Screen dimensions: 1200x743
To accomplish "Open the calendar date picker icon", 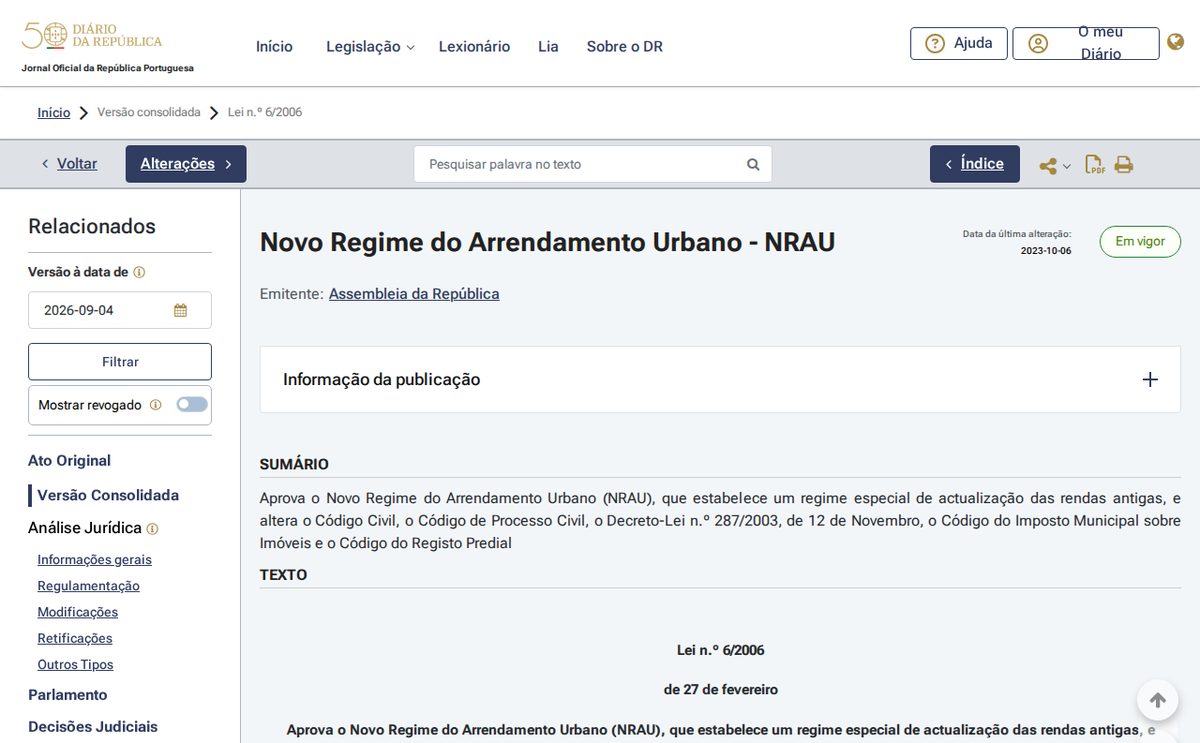I will [x=180, y=310].
